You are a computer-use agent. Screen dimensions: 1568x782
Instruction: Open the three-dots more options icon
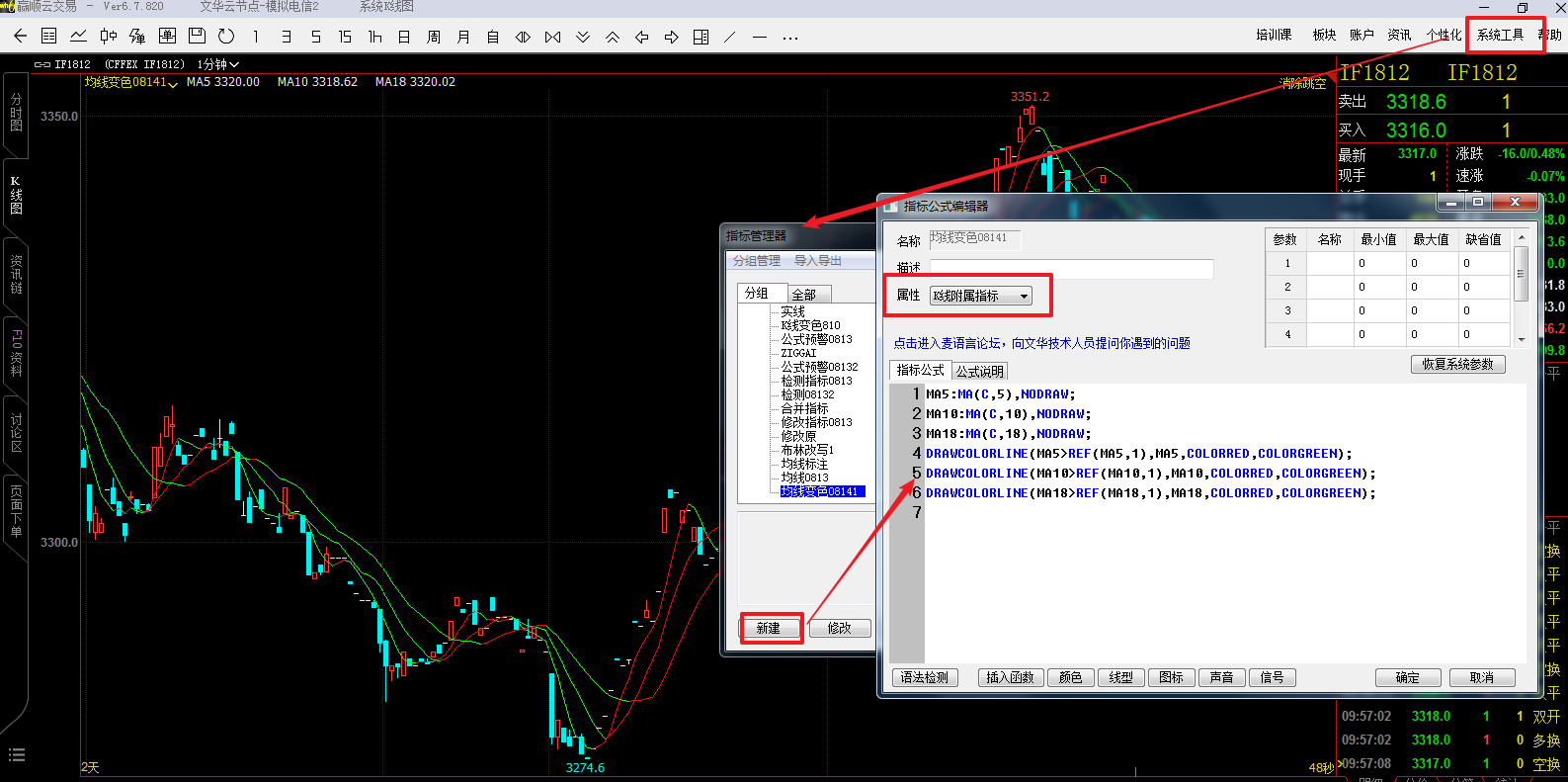pos(789,38)
